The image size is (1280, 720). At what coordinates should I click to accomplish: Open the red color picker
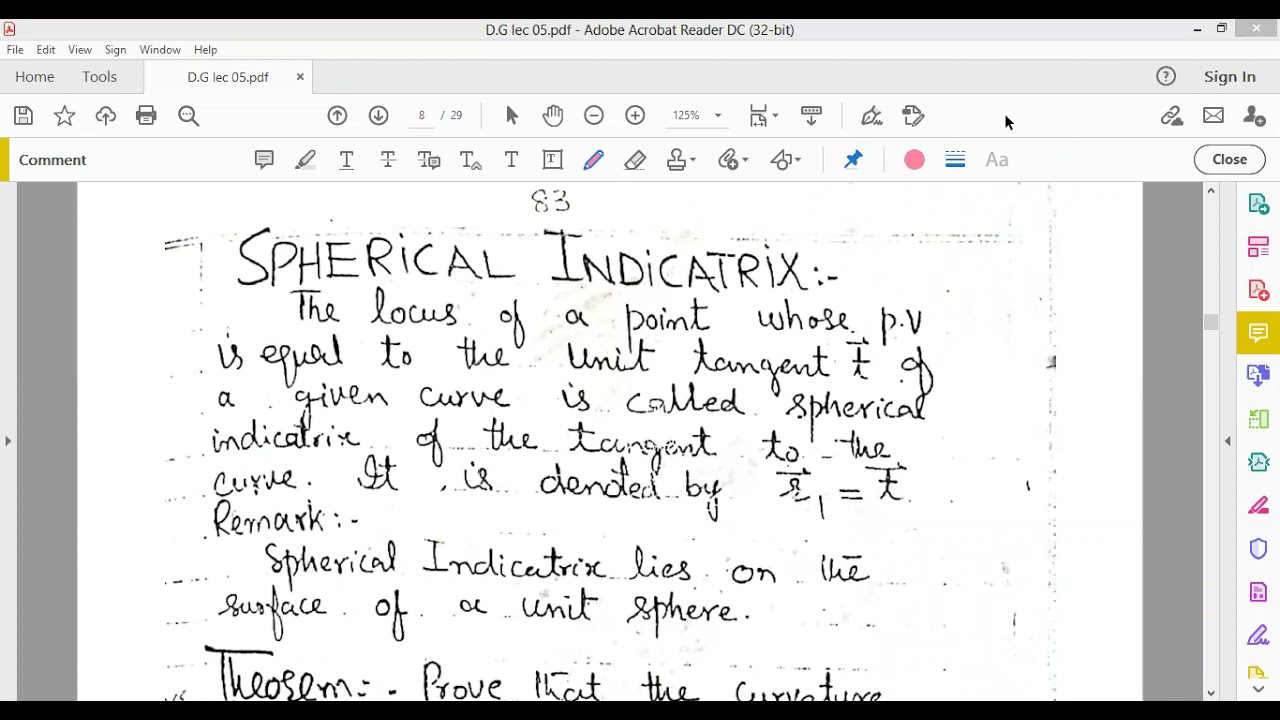[914, 160]
